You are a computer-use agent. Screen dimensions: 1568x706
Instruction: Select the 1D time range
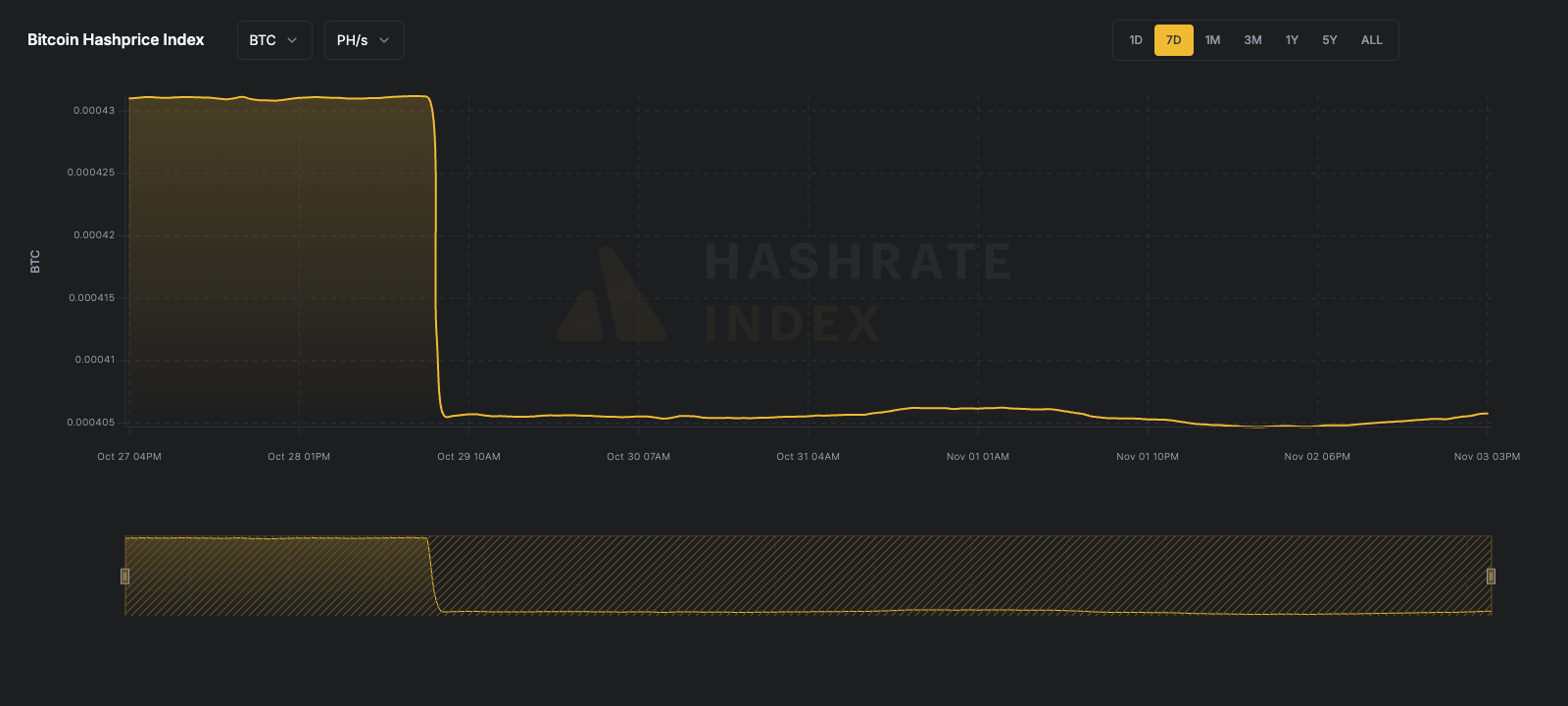tap(1136, 40)
